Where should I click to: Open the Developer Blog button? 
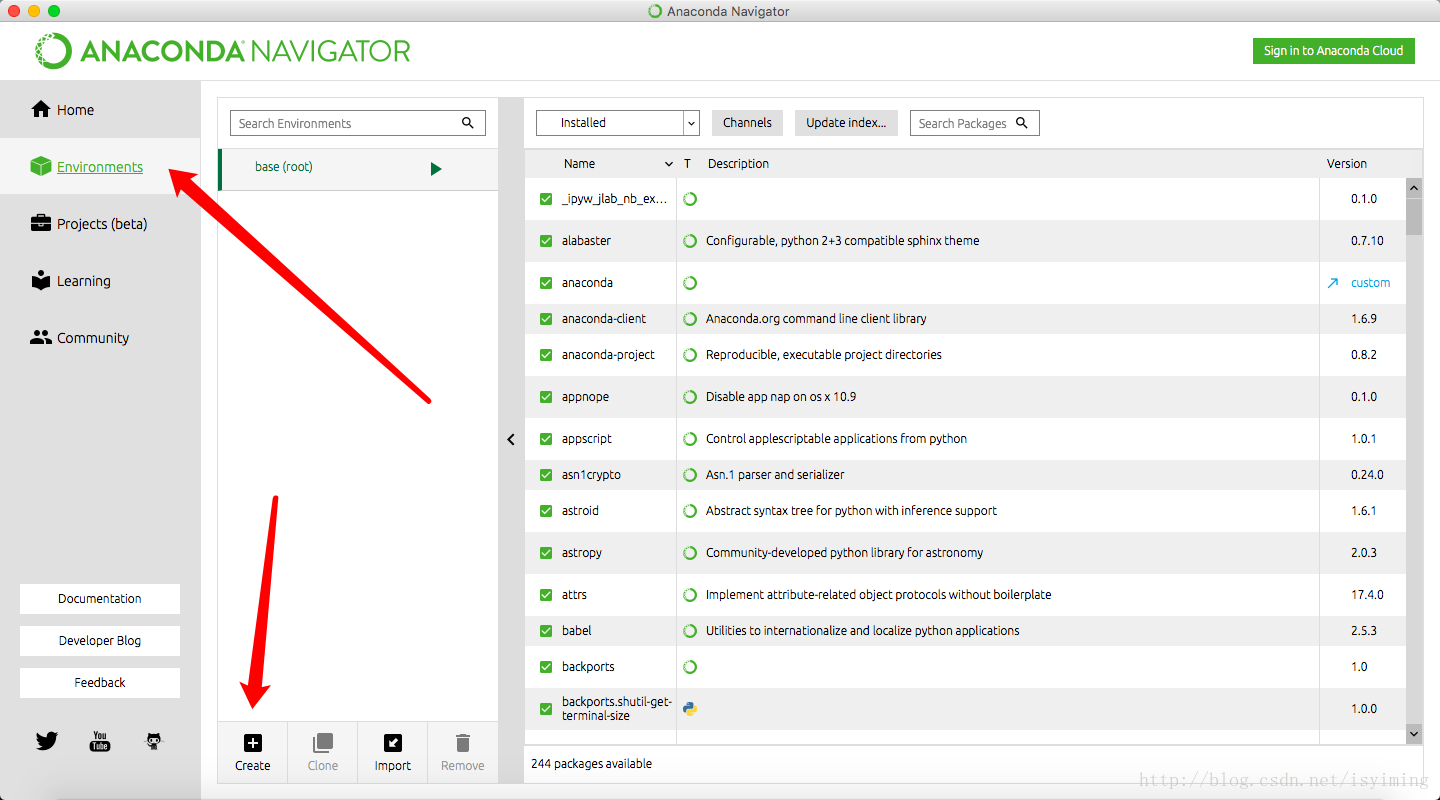100,641
